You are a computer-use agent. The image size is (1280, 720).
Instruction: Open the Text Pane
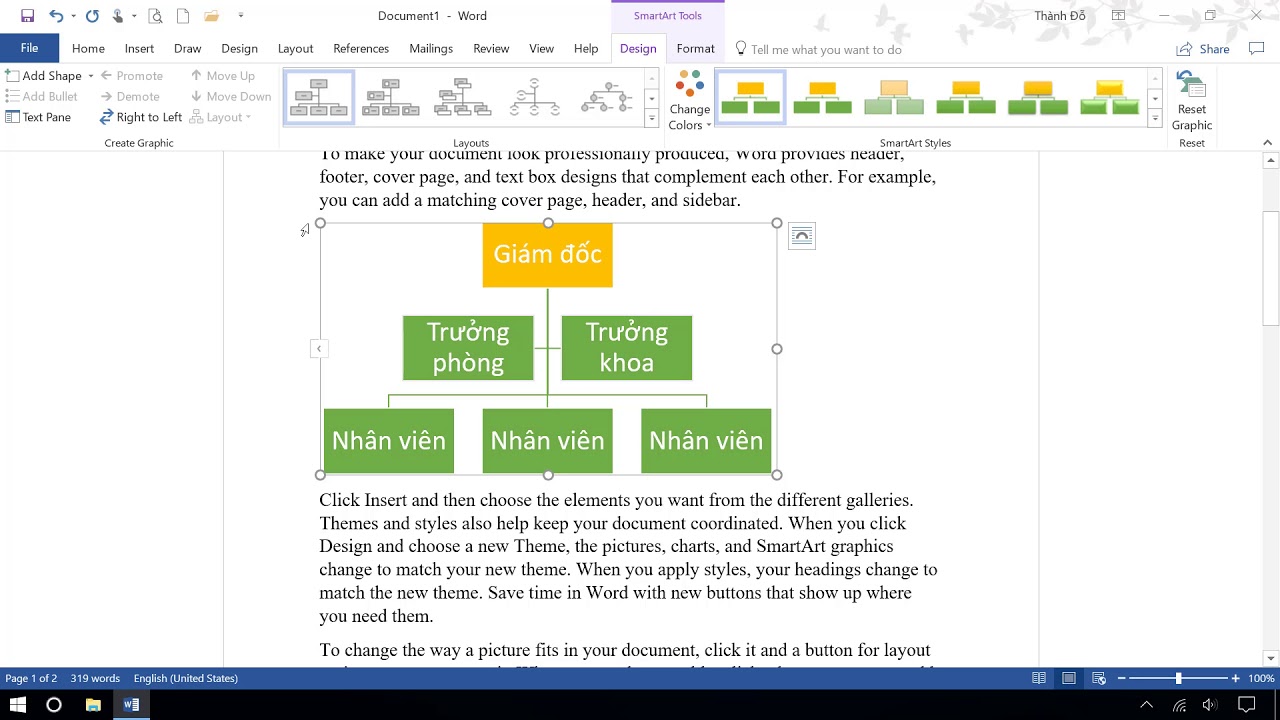pos(38,117)
